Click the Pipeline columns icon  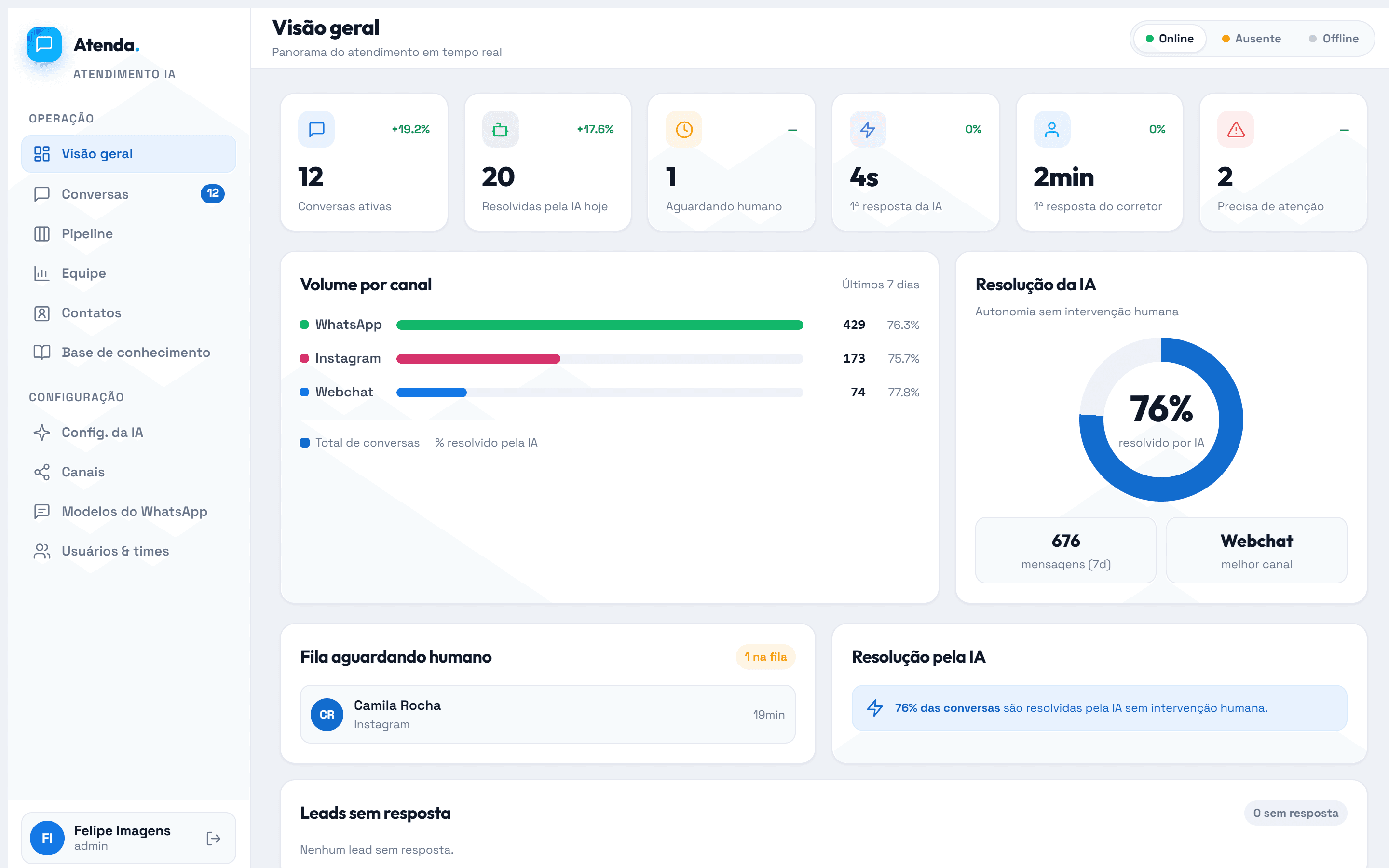tap(42, 234)
